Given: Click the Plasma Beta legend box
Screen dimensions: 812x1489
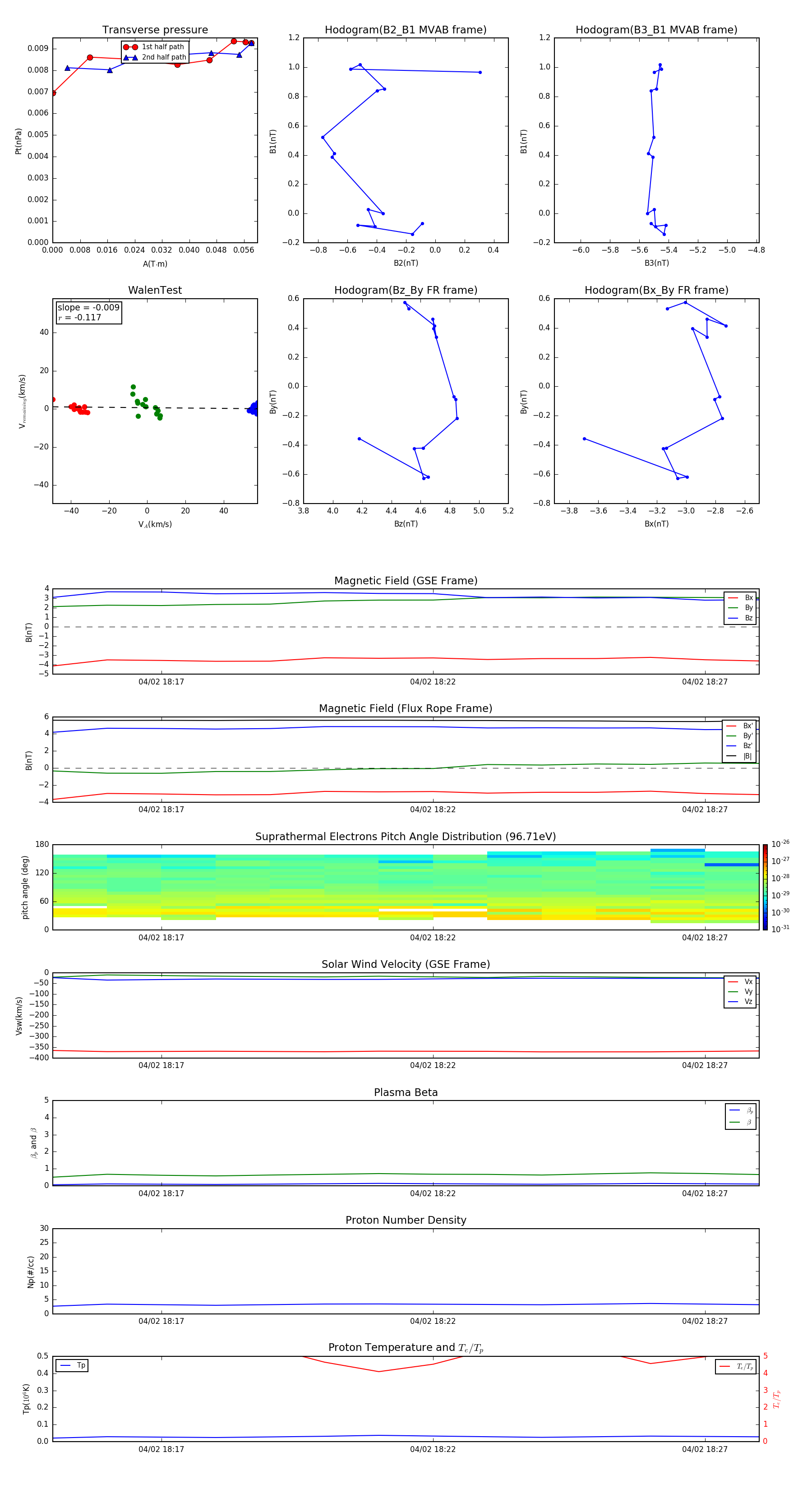Looking at the screenshot, I should coord(740,1116).
